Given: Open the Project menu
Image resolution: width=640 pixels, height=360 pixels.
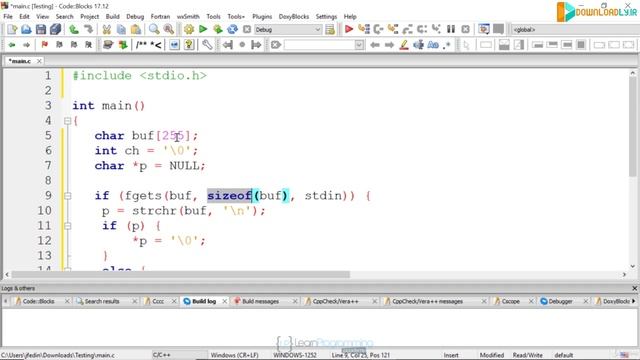Looking at the screenshot, I should [89, 17].
